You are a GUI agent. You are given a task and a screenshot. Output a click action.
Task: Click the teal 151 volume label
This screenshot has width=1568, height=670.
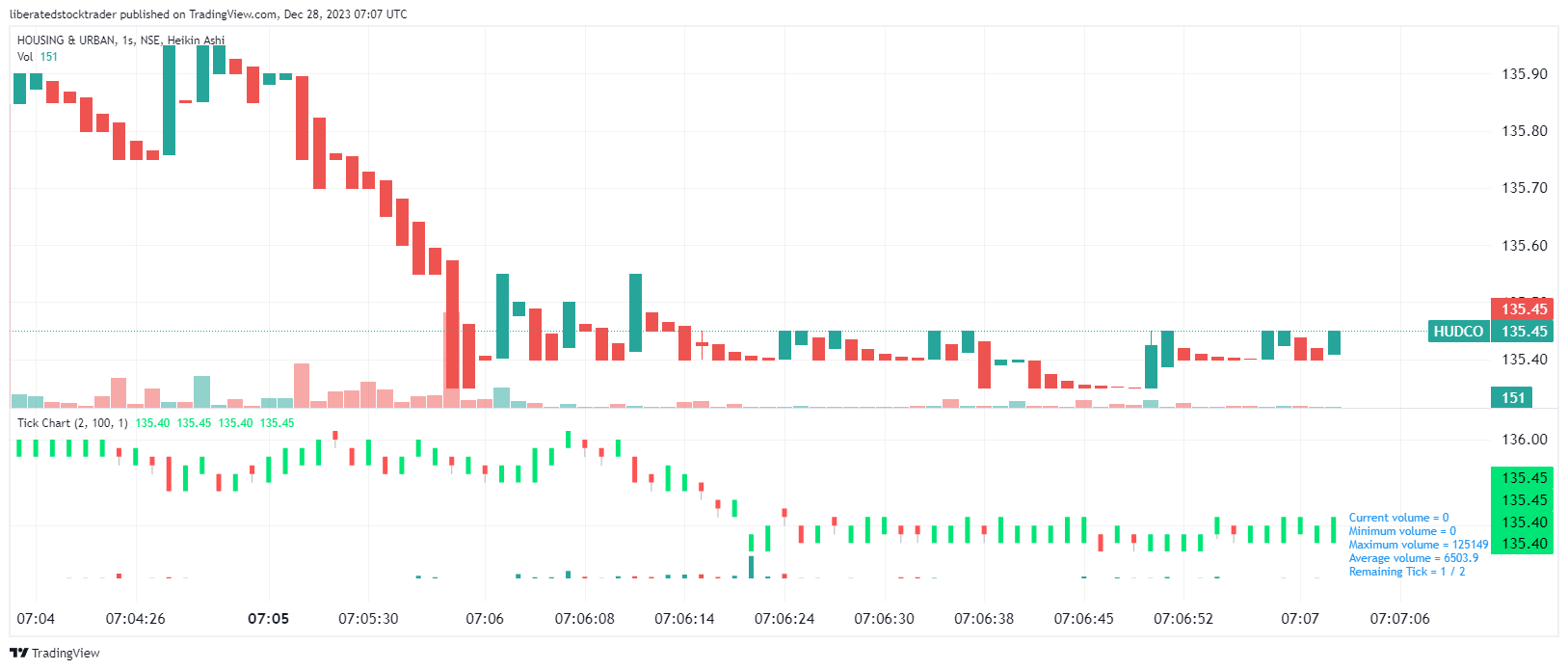[x=1513, y=398]
